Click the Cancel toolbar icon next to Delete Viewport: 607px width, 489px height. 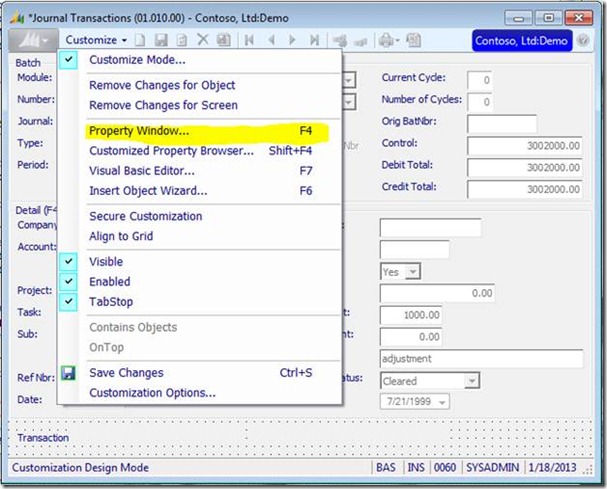(223, 40)
